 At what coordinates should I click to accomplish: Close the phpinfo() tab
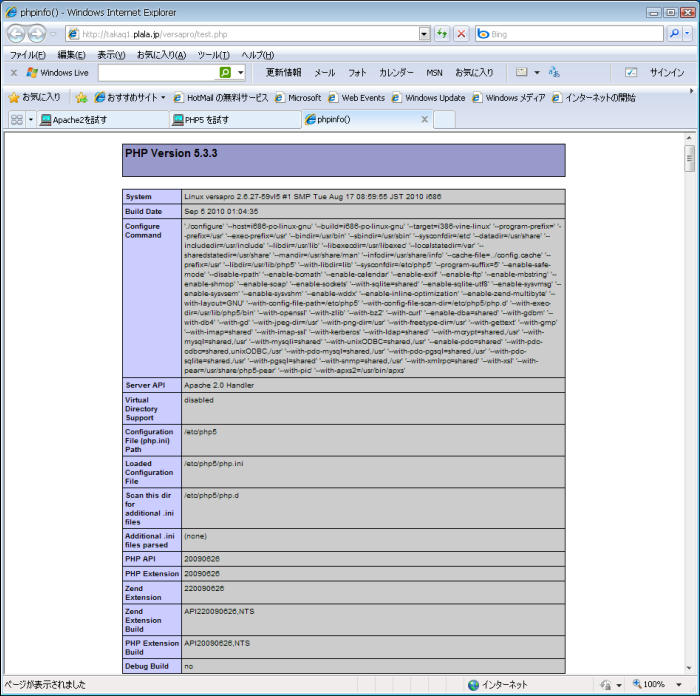click(x=425, y=119)
